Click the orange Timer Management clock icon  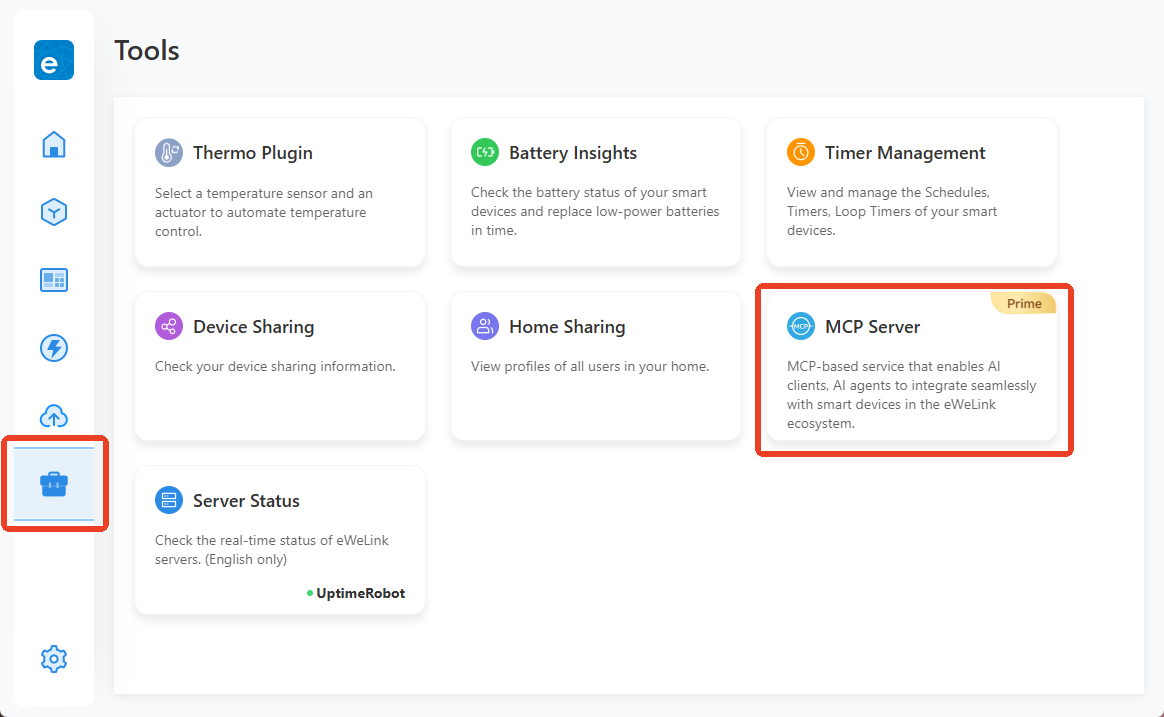click(801, 153)
